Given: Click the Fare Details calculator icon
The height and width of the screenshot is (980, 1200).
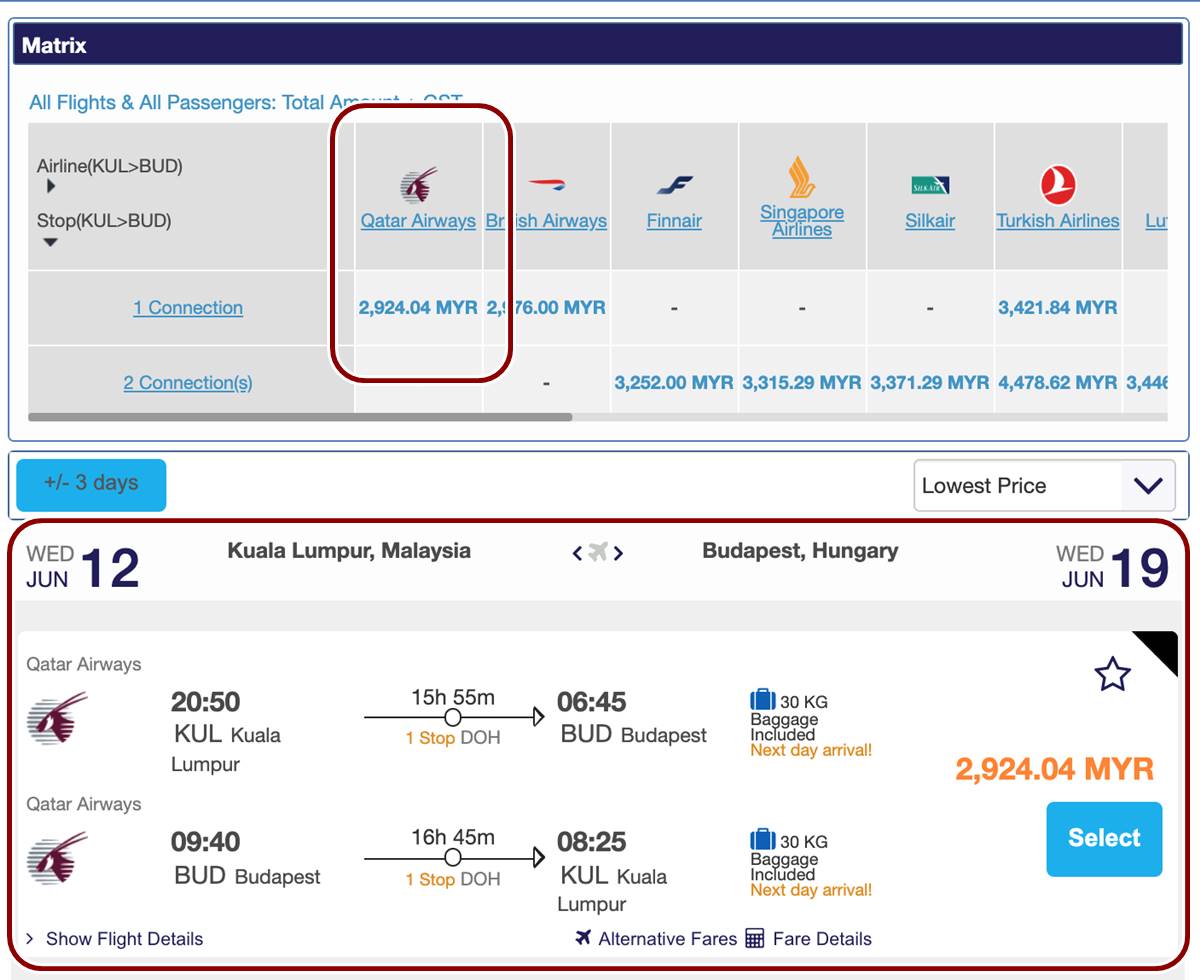Looking at the screenshot, I should tap(755, 938).
